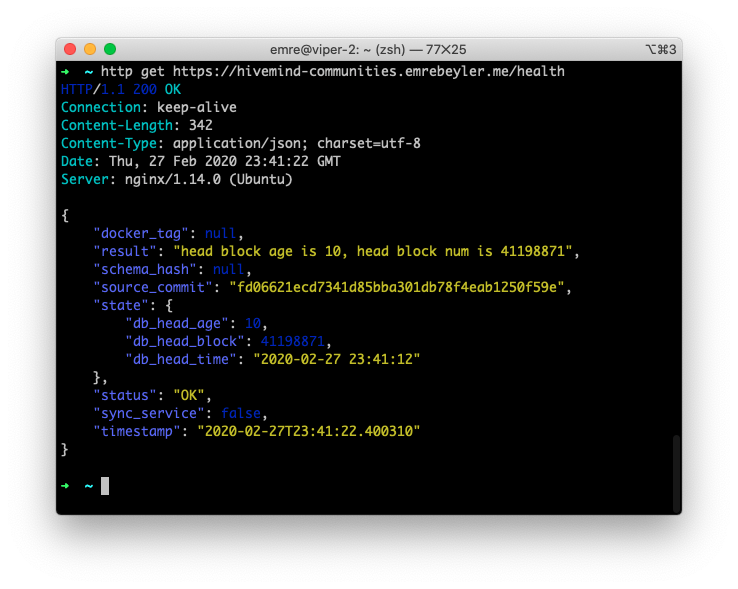Viewport: 738px width, 589px height.
Task: Click the false value of sync_service
Action: click(x=241, y=413)
